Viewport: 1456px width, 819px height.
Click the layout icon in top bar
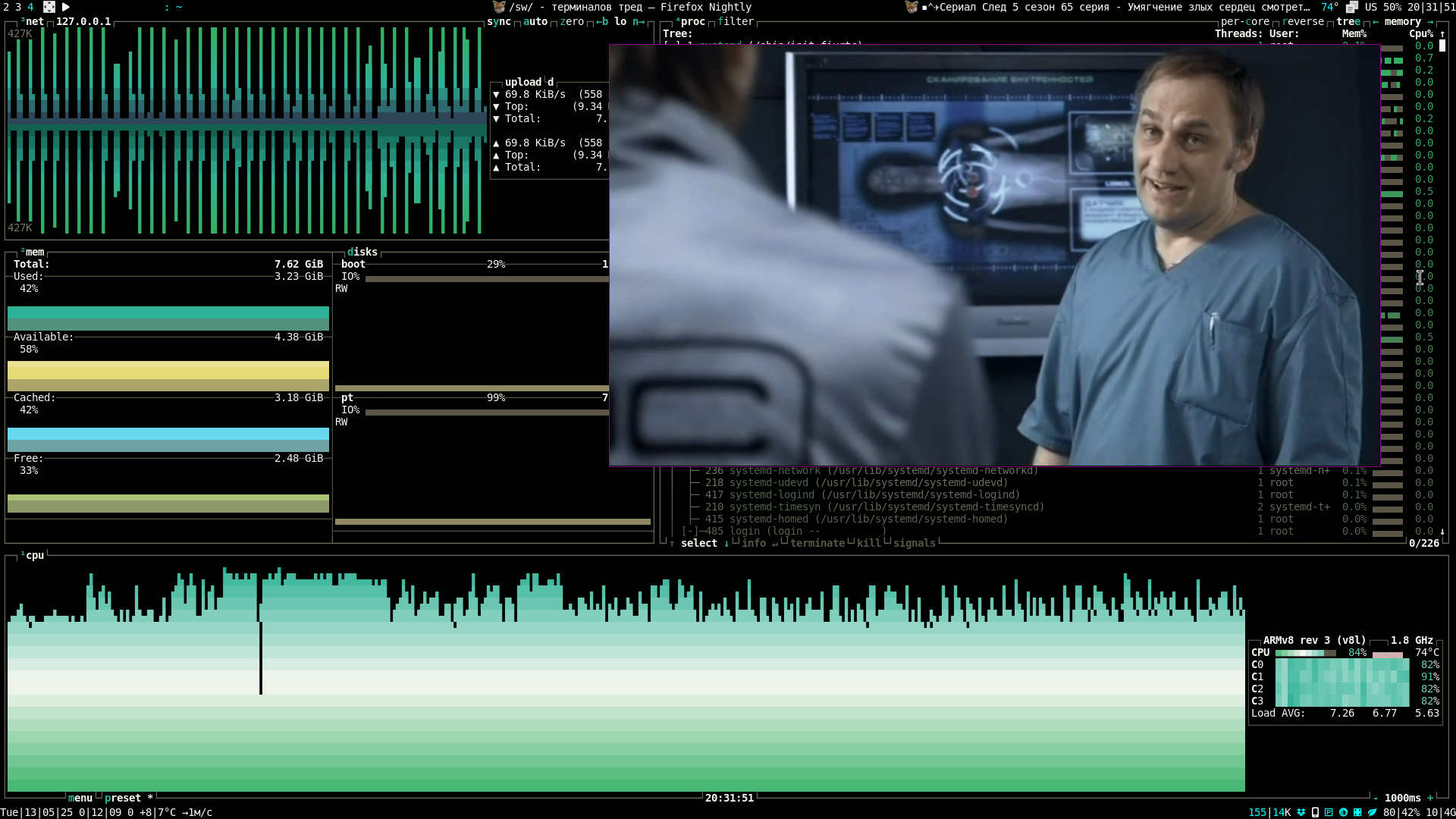click(x=49, y=7)
